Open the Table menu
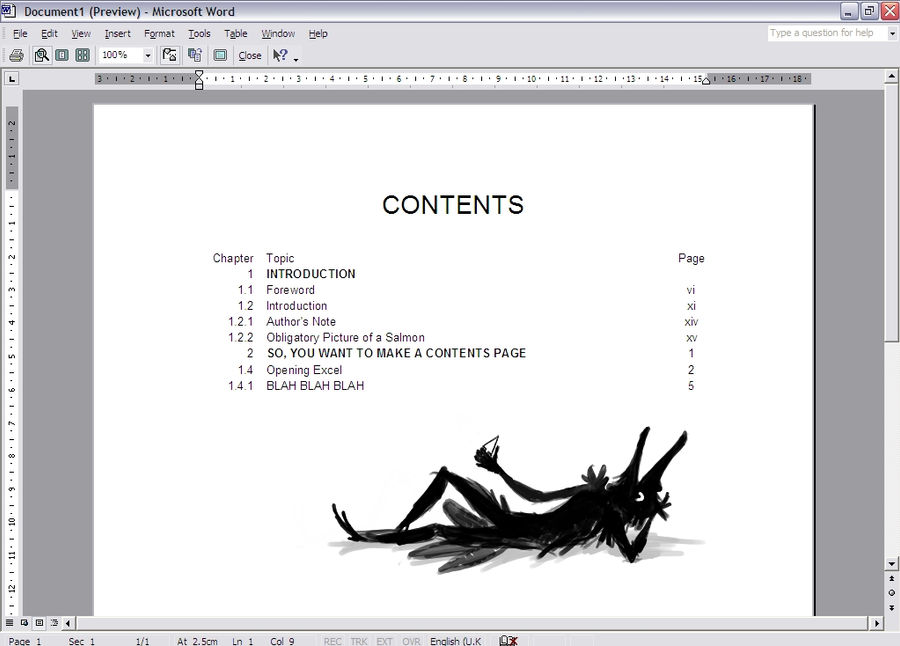This screenshot has width=900, height=646. click(235, 33)
